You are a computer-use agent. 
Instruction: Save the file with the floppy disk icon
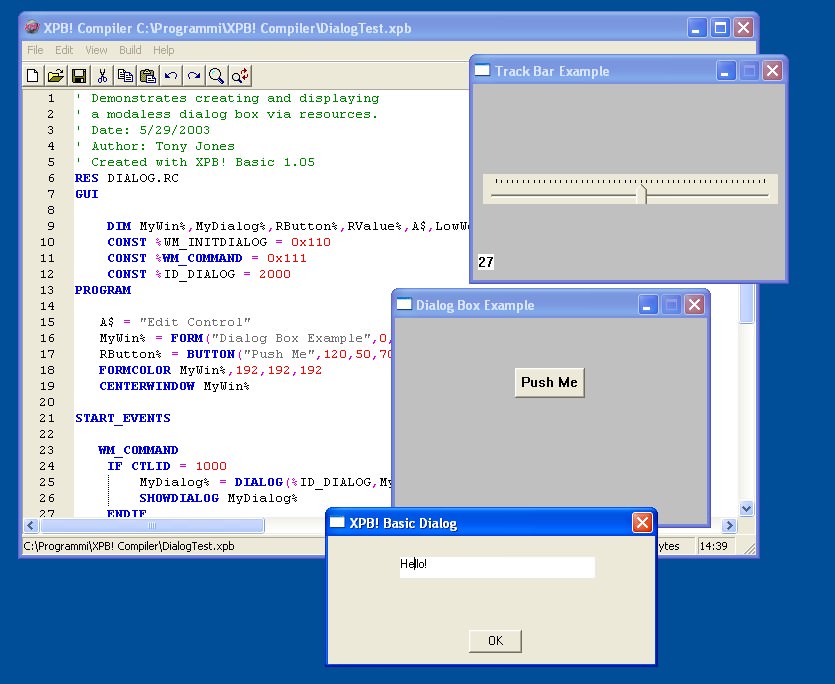click(x=79, y=76)
